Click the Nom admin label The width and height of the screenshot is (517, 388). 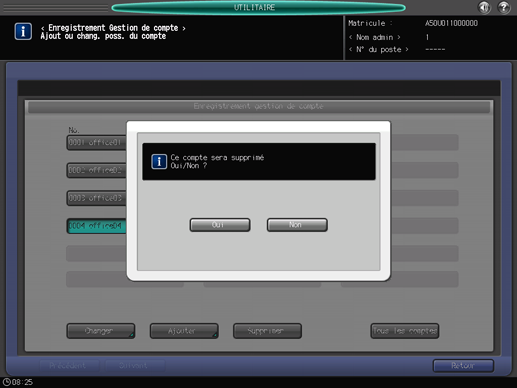(375, 37)
